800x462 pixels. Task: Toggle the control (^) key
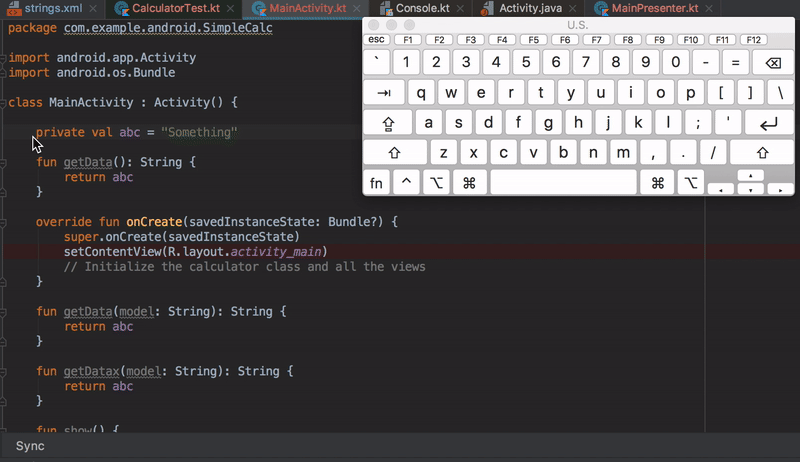(x=406, y=183)
